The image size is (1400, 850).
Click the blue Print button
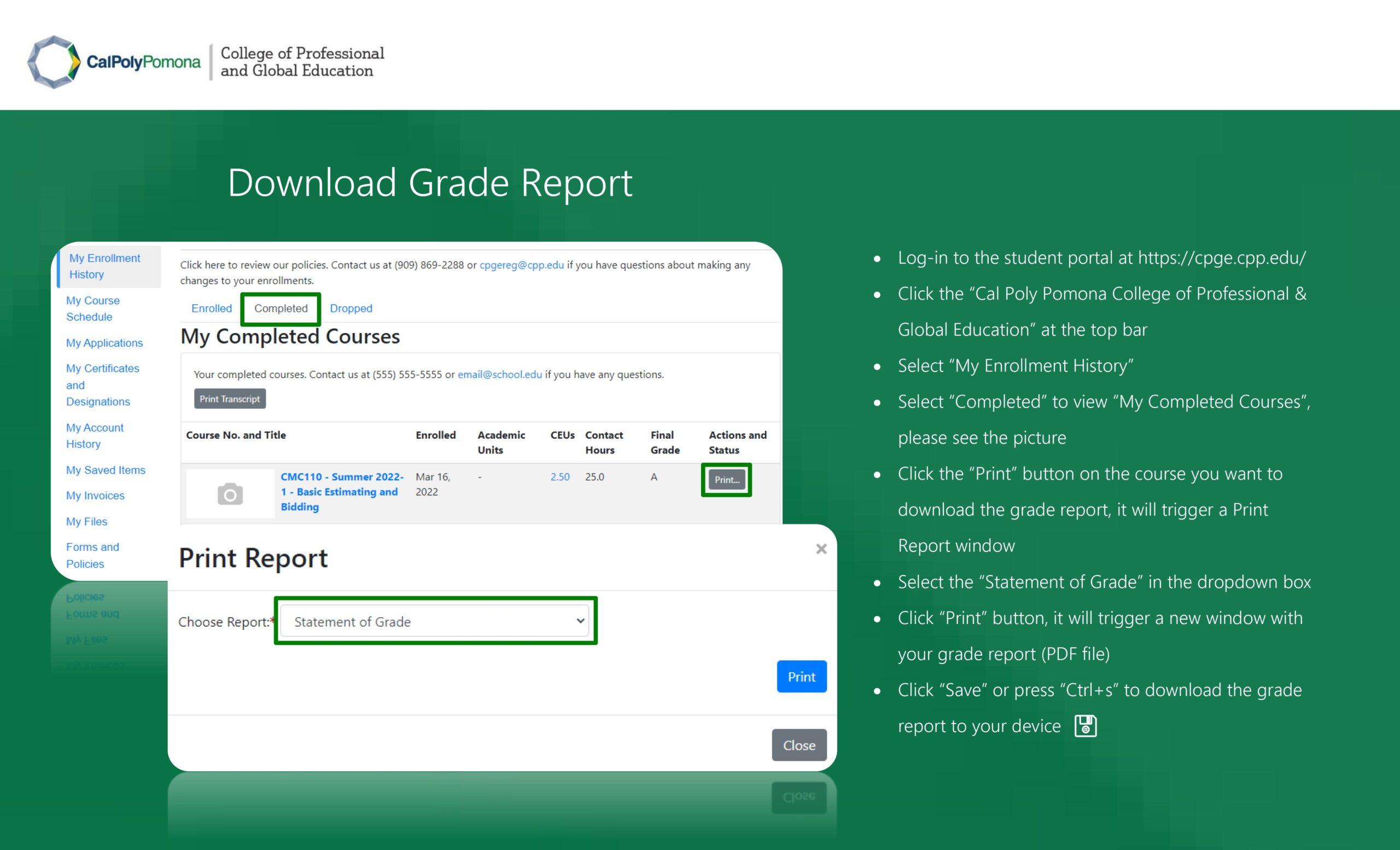[x=801, y=676]
